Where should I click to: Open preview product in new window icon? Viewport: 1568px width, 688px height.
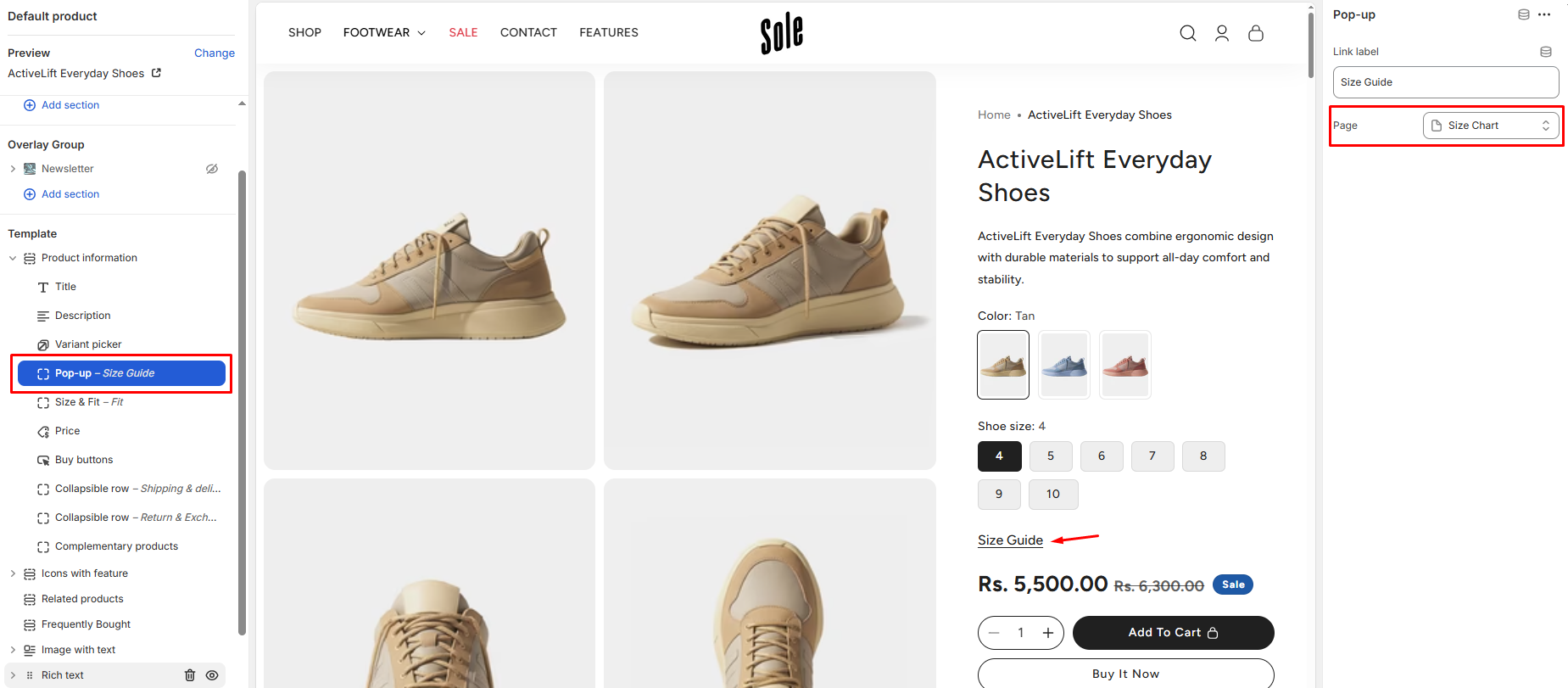point(156,73)
